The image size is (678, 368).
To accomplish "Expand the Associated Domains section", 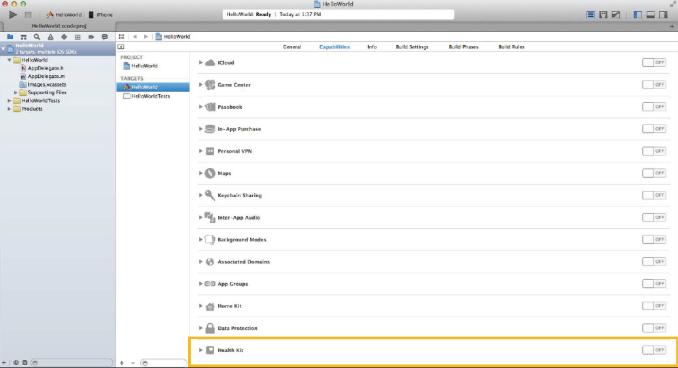I will click(200, 262).
